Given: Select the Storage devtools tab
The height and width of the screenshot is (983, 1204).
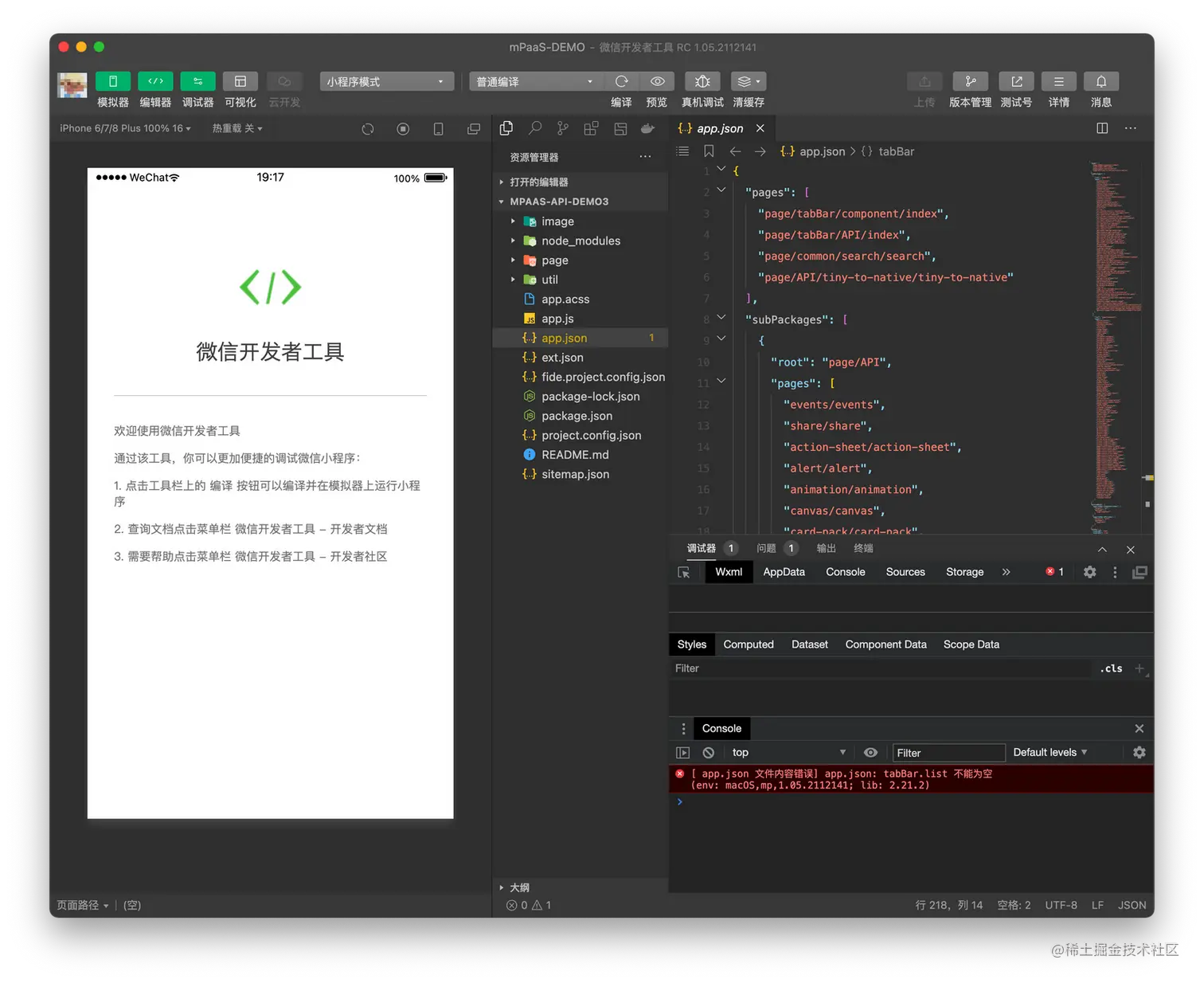Looking at the screenshot, I should click(x=964, y=572).
